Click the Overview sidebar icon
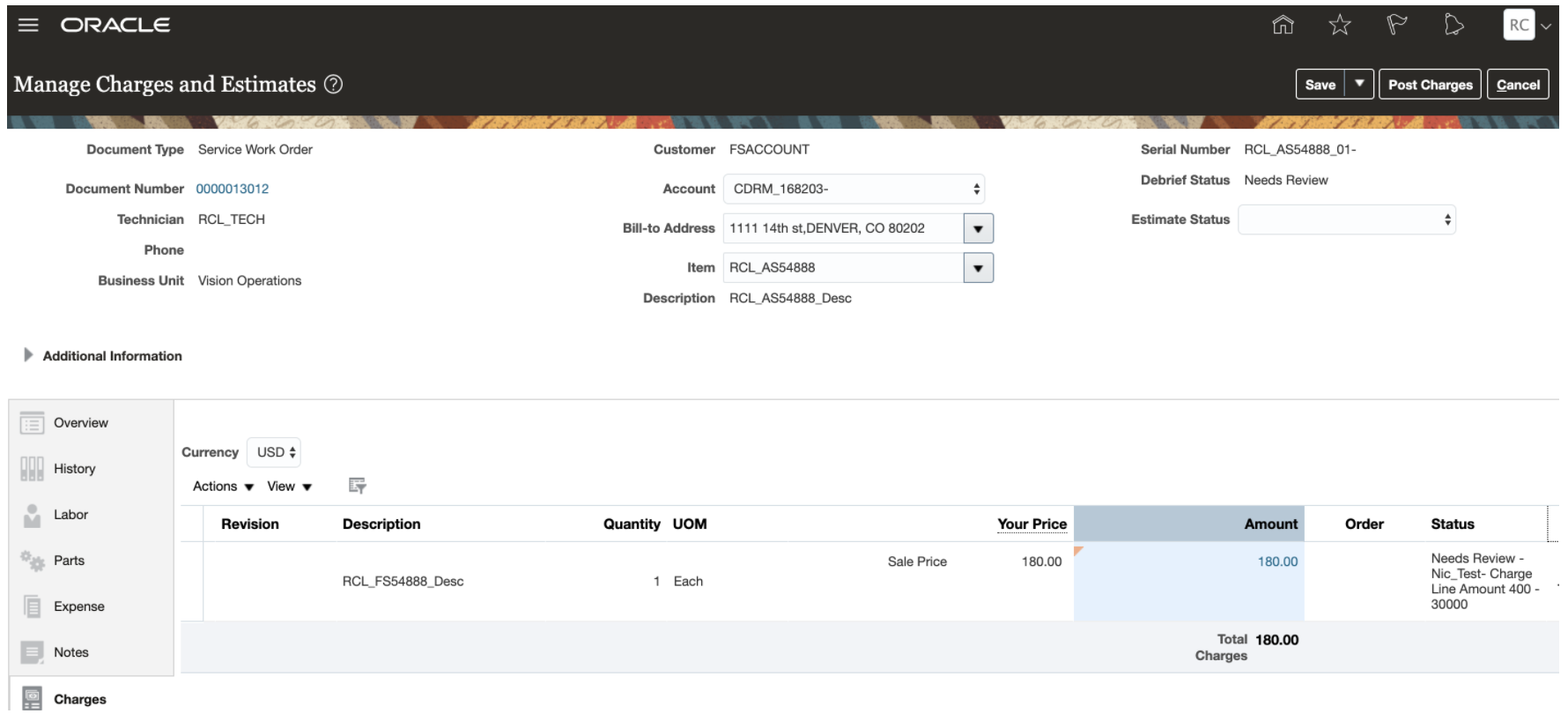The width and height of the screenshot is (1568, 721). [32, 423]
